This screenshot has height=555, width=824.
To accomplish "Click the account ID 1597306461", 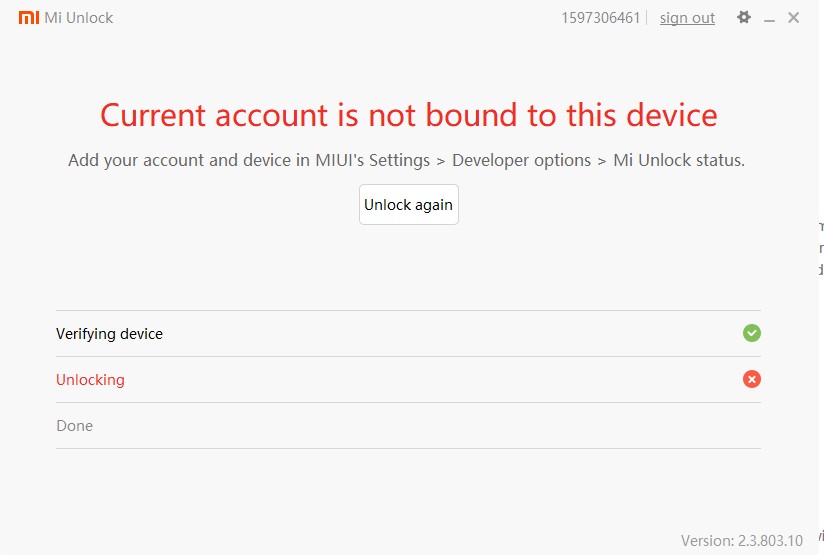I will [x=601, y=18].
